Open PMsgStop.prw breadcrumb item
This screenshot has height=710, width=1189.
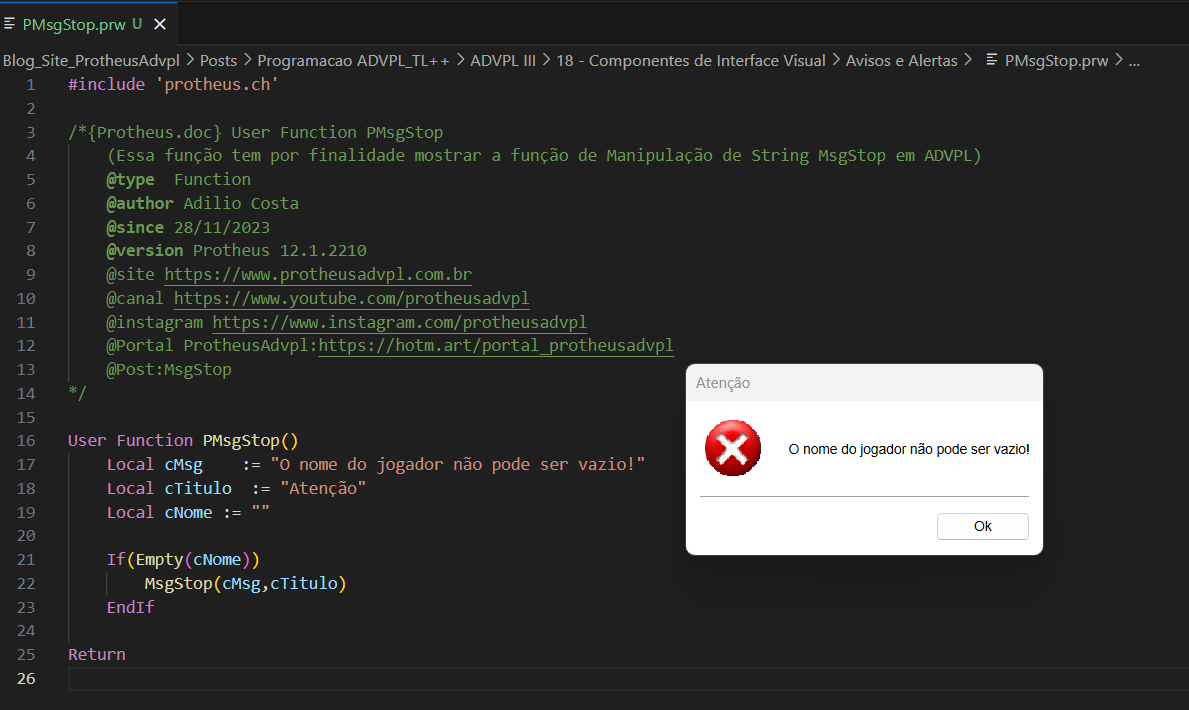click(x=1056, y=61)
